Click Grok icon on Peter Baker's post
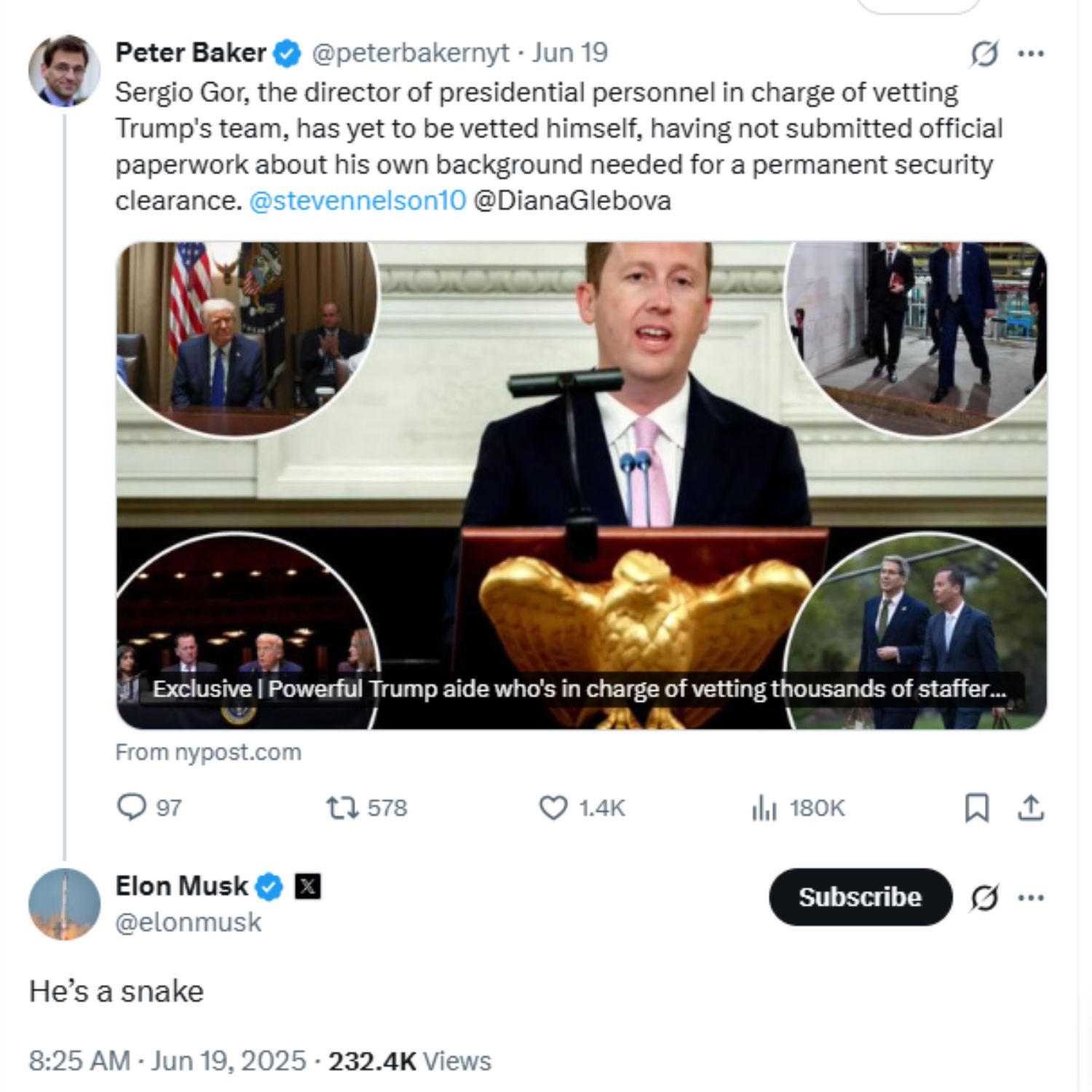The image size is (1092, 1092). [984, 54]
